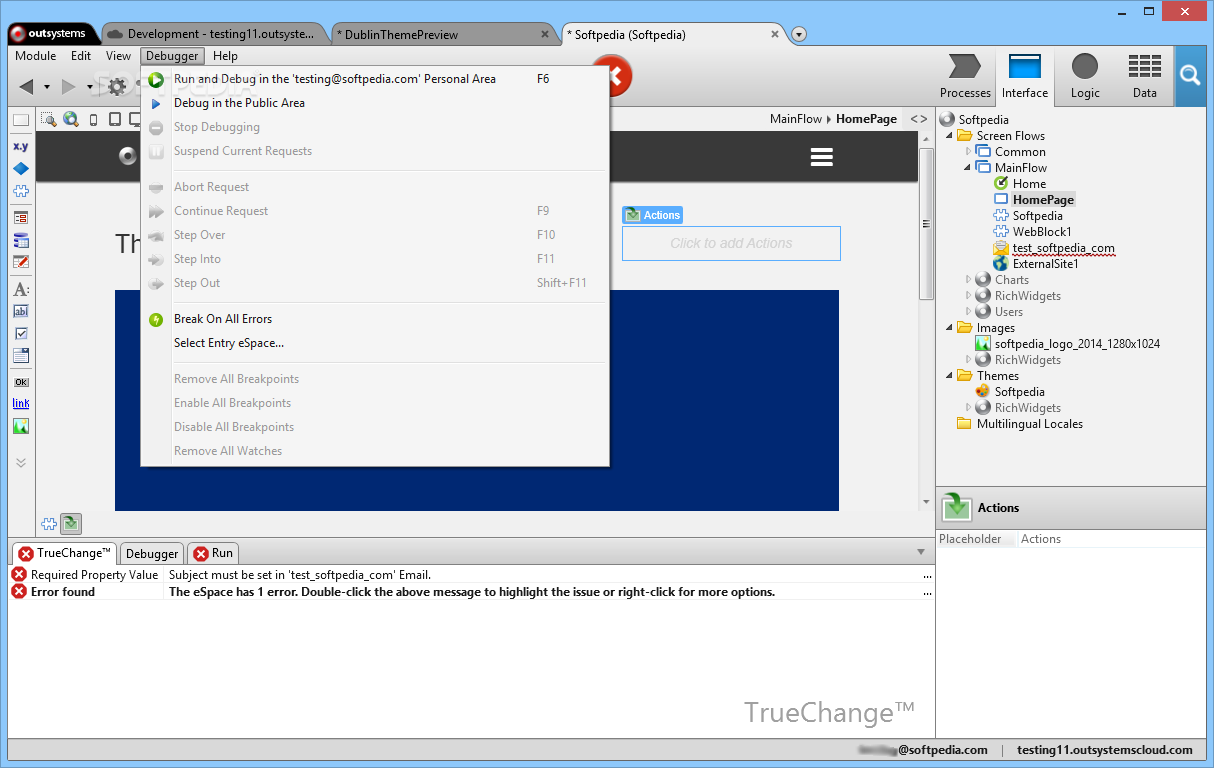Select the Combo Box widget
The height and width of the screenshot is (768, 1214).
tap(20, 355)
